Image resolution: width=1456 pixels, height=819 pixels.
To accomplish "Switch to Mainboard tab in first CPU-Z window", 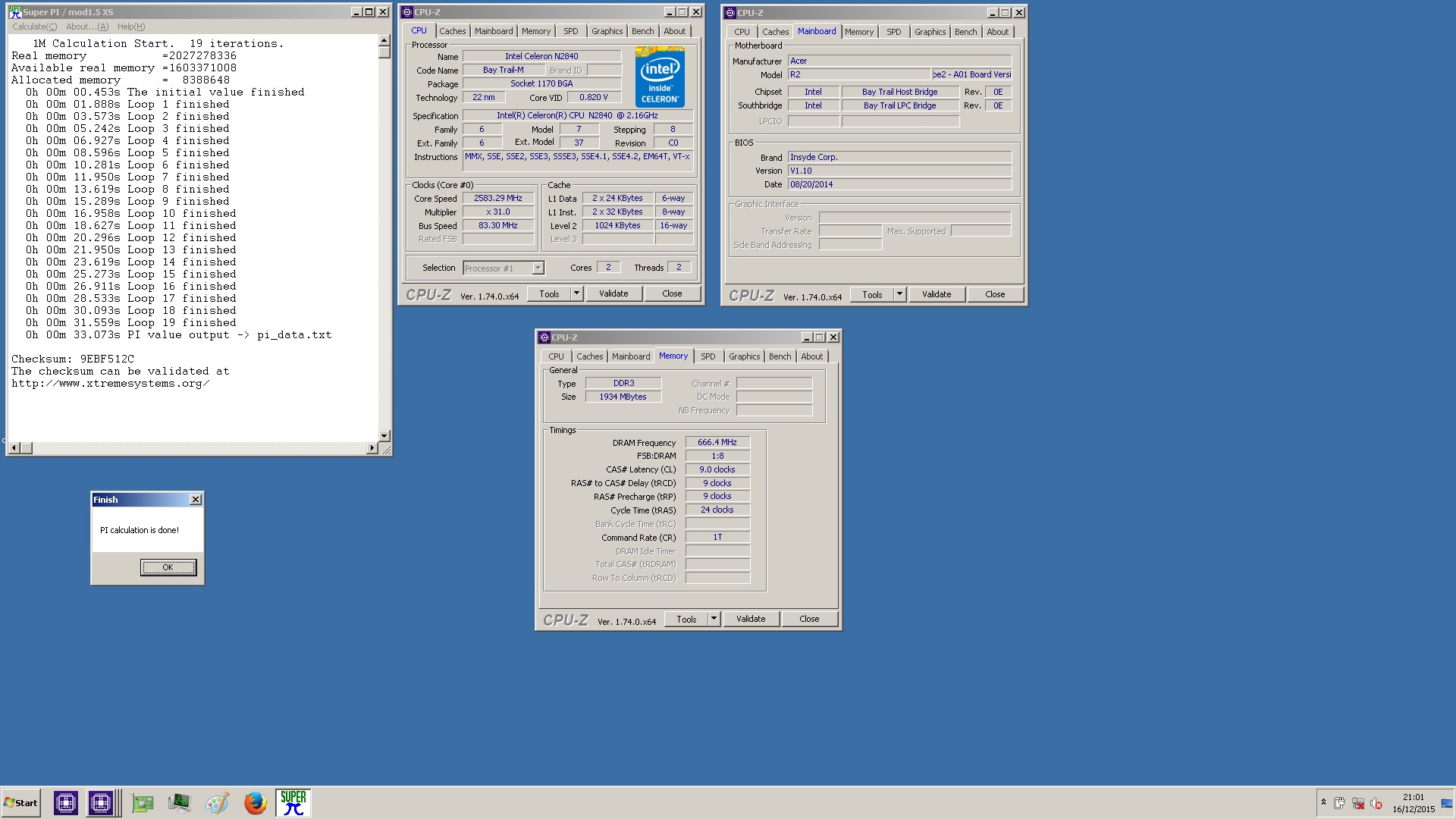I will pyautogui.click(x=494, y=31).
